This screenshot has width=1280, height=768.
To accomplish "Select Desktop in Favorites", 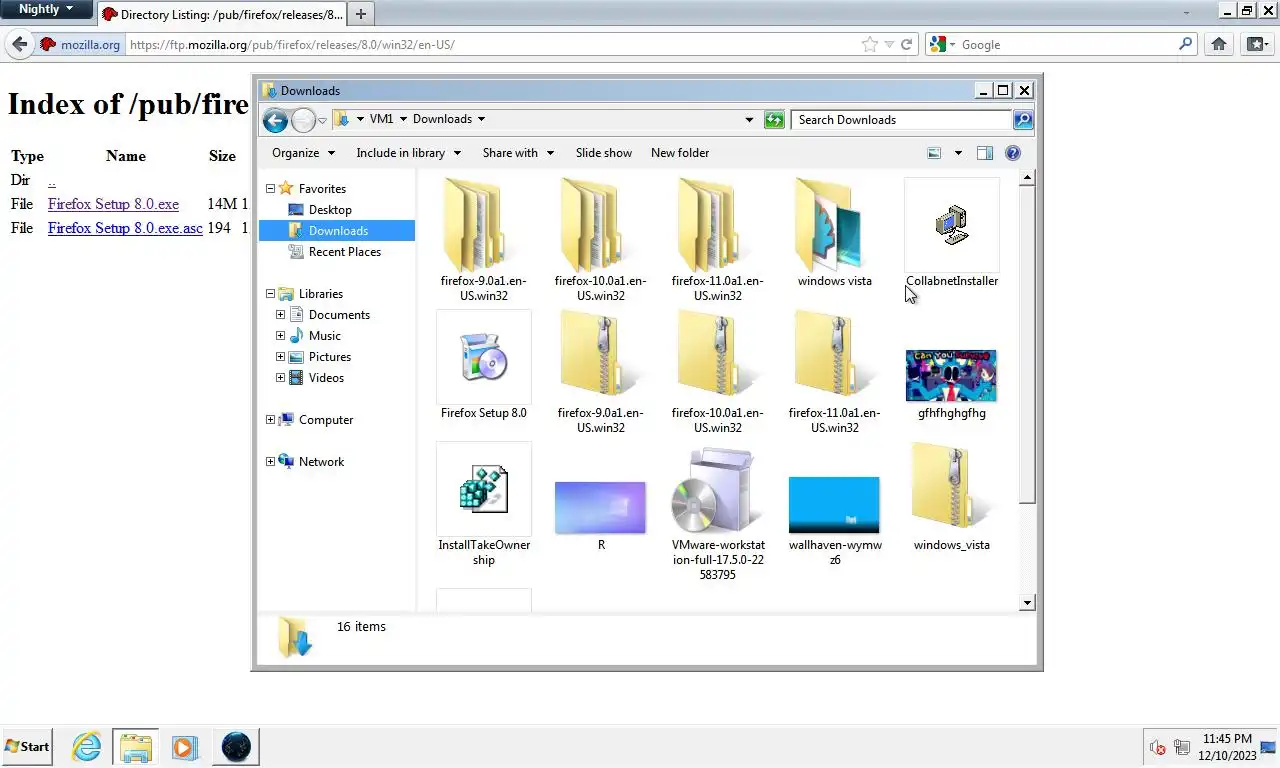I will coord(330,210).
